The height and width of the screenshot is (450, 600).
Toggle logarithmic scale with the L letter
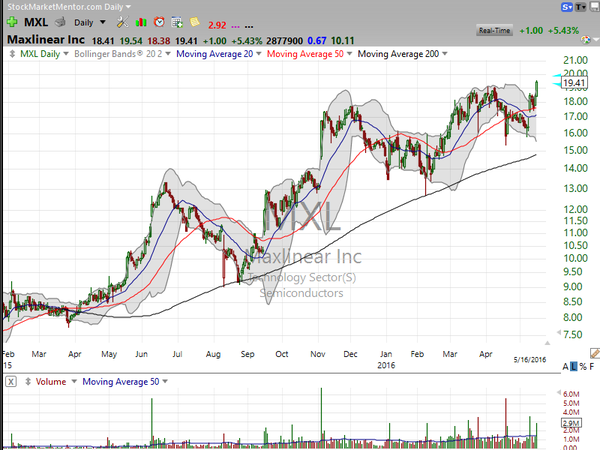point(574,367)
